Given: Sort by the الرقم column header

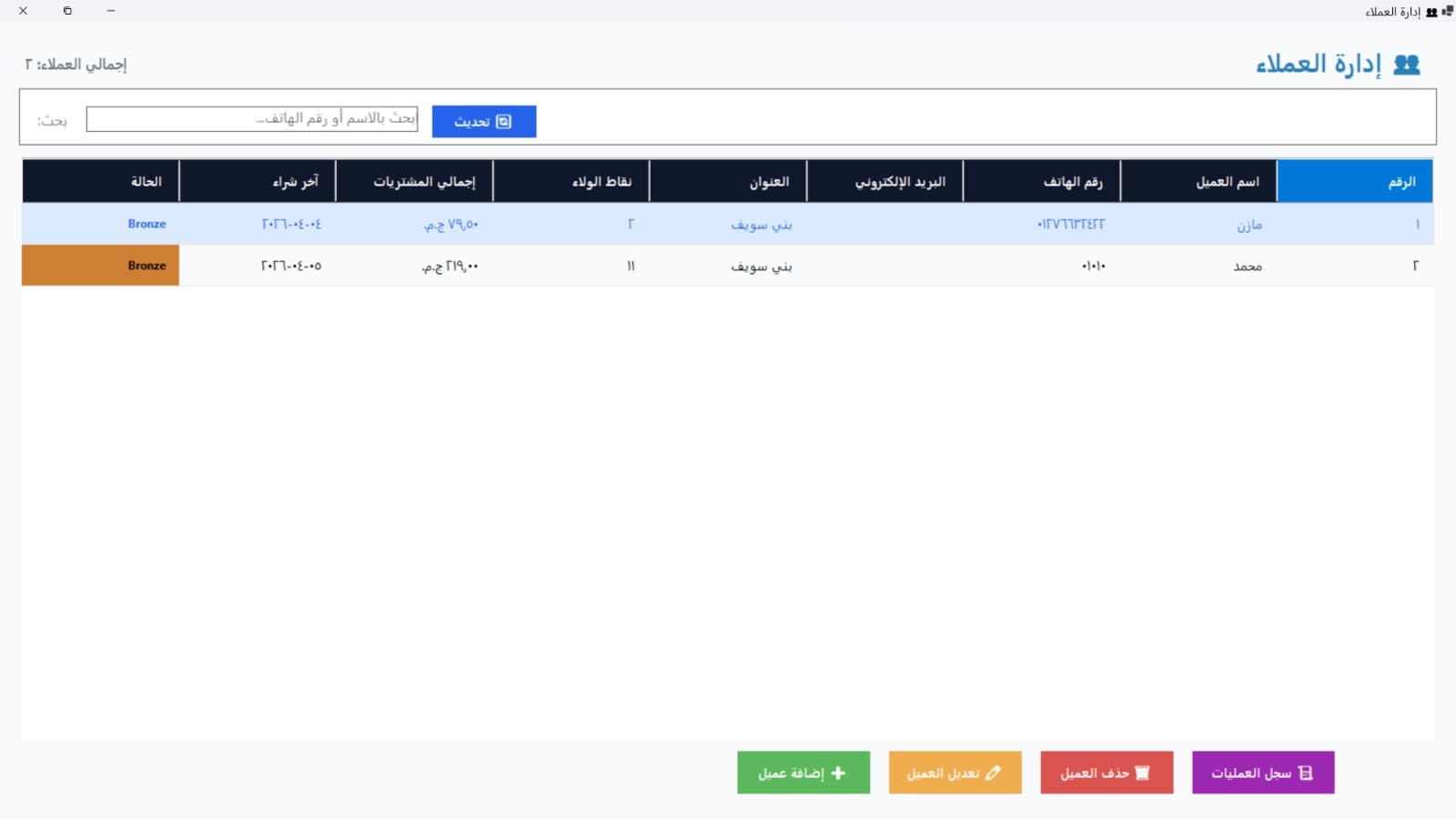Looking at the screenshot, I should [x=1354, y=181].
